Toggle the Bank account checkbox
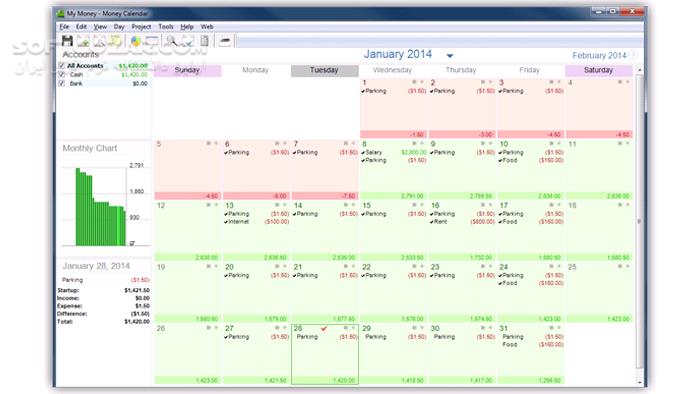Viewport: 700px width, 394px height. click(x=62, y=83)
